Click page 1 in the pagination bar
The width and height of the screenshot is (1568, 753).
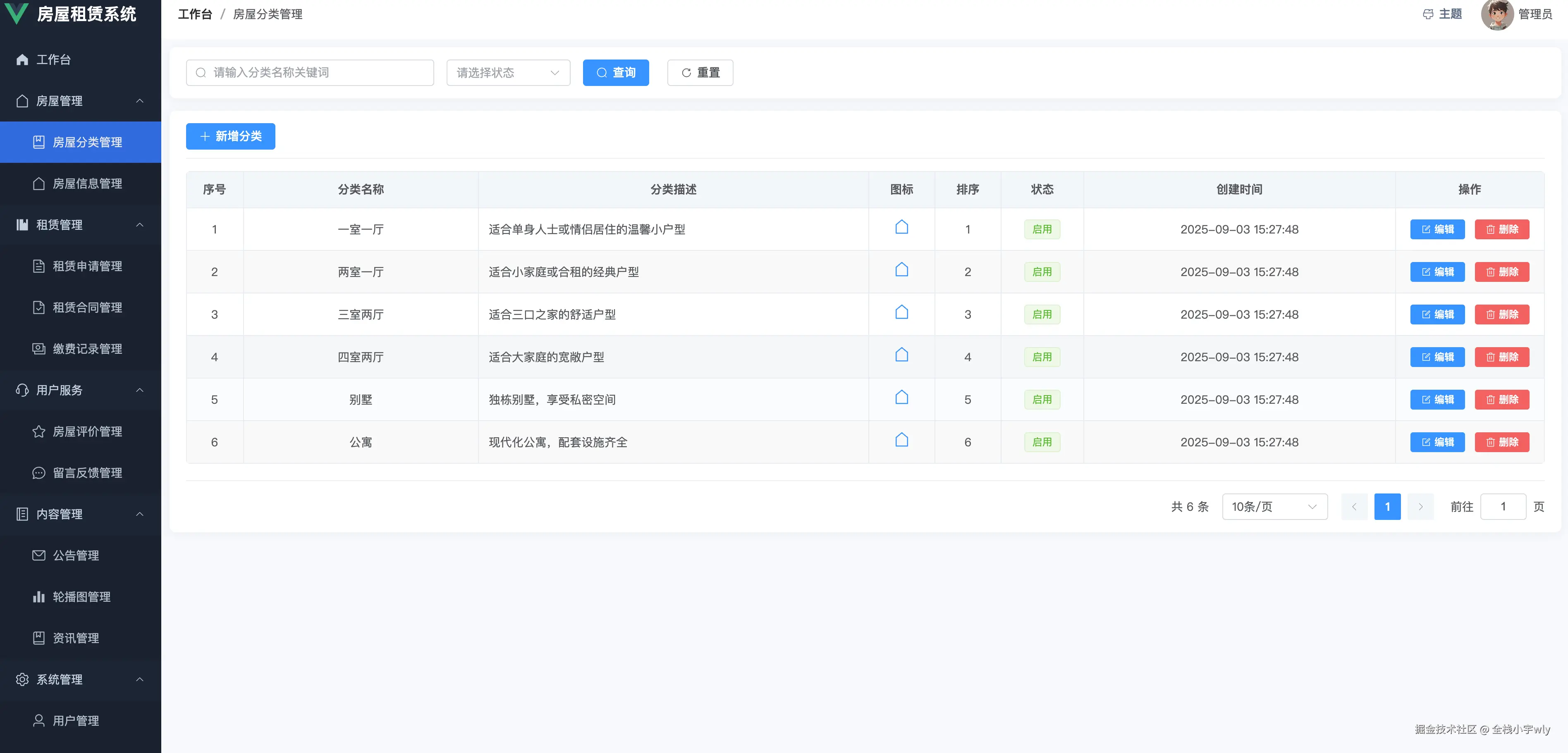[1387, 506]
